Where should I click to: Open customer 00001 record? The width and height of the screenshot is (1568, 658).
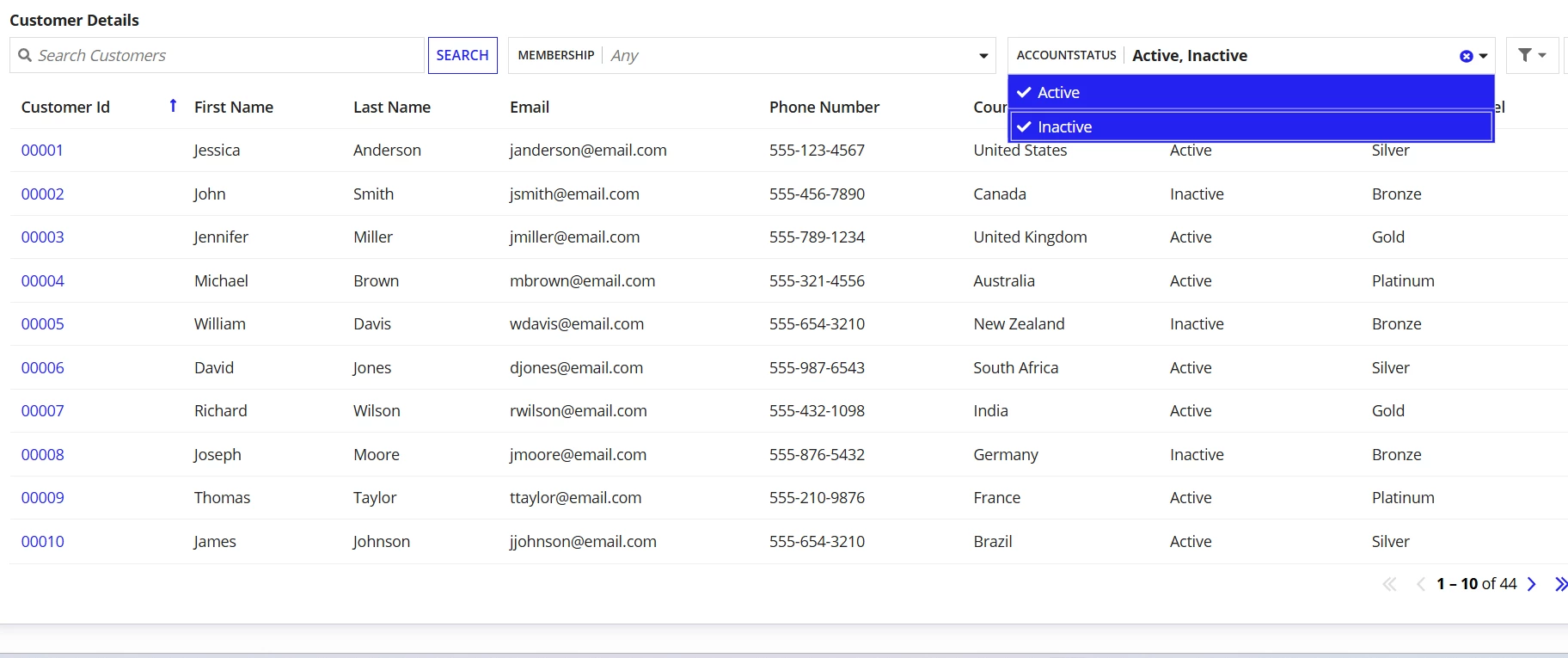[42, 150]
